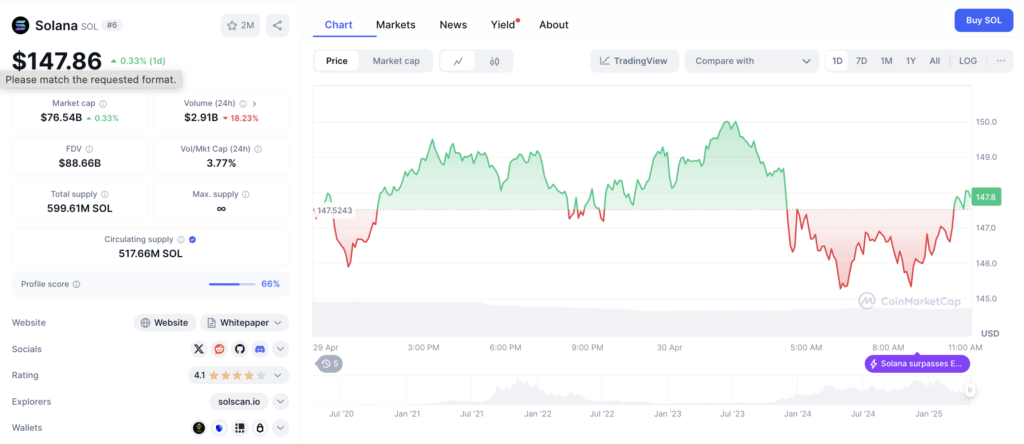Click the 517.66M SOL circulating supply value

150,253
